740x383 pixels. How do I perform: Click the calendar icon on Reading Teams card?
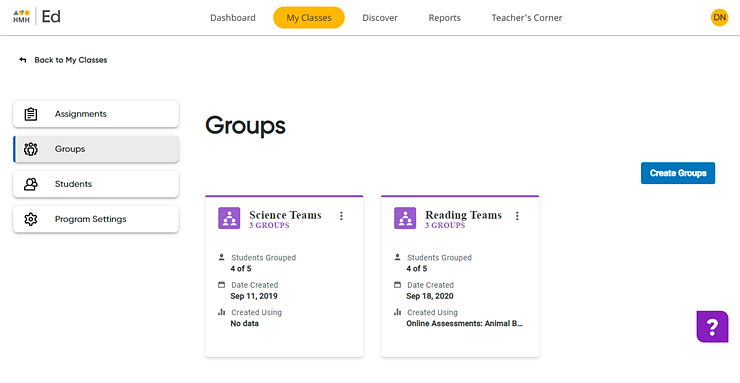pos(397,284)
